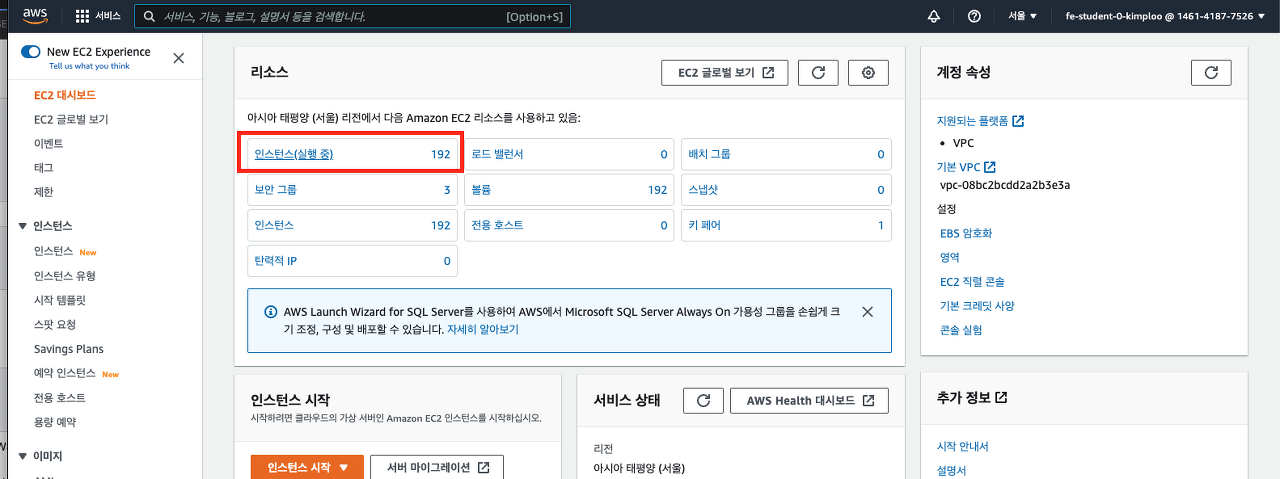Refresh the 계정 속성 panel
The image size is (1280, 479).
point(1211,72)
